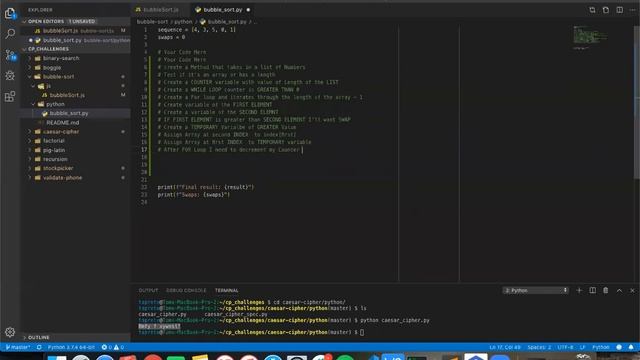Create a new terminal with plus icon
This screenshot has height=360, width=640.
(579, 290)
